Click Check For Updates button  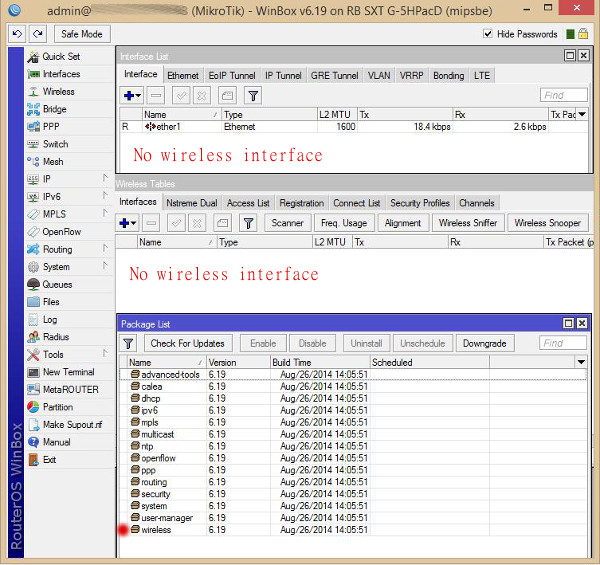(x=188, y=344)
